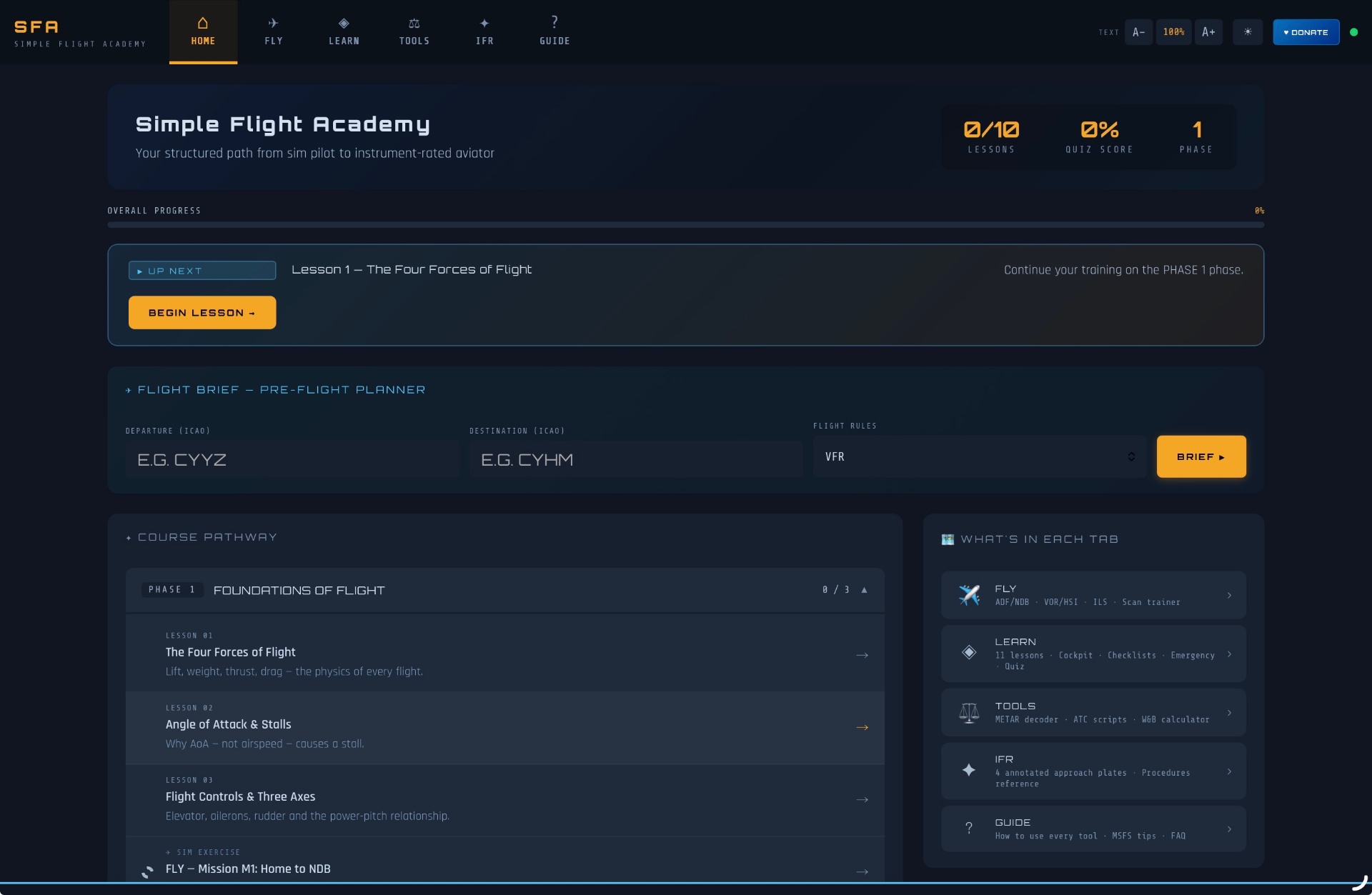Expand the FLY card chevron

coord(1229,595)
